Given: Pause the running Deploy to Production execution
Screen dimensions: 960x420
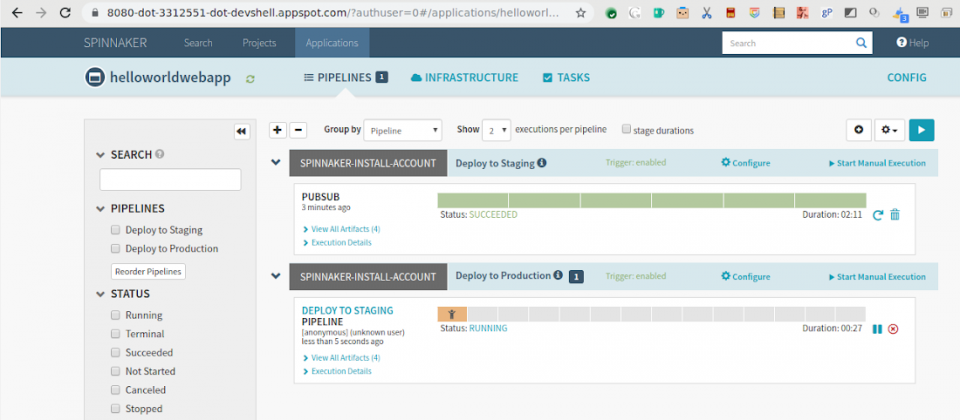Looking at the screenshot, I should [877, 329].
